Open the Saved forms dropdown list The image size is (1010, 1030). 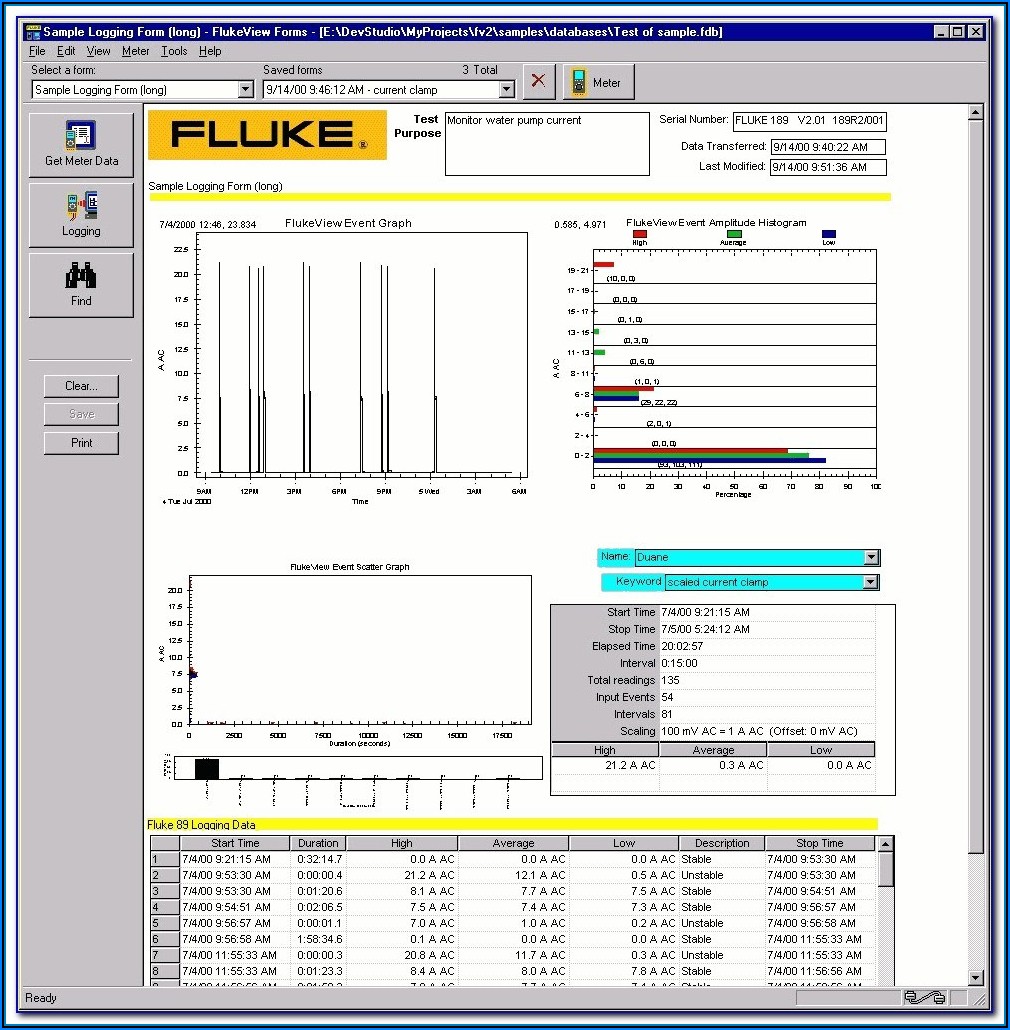[x=506, y=90]
